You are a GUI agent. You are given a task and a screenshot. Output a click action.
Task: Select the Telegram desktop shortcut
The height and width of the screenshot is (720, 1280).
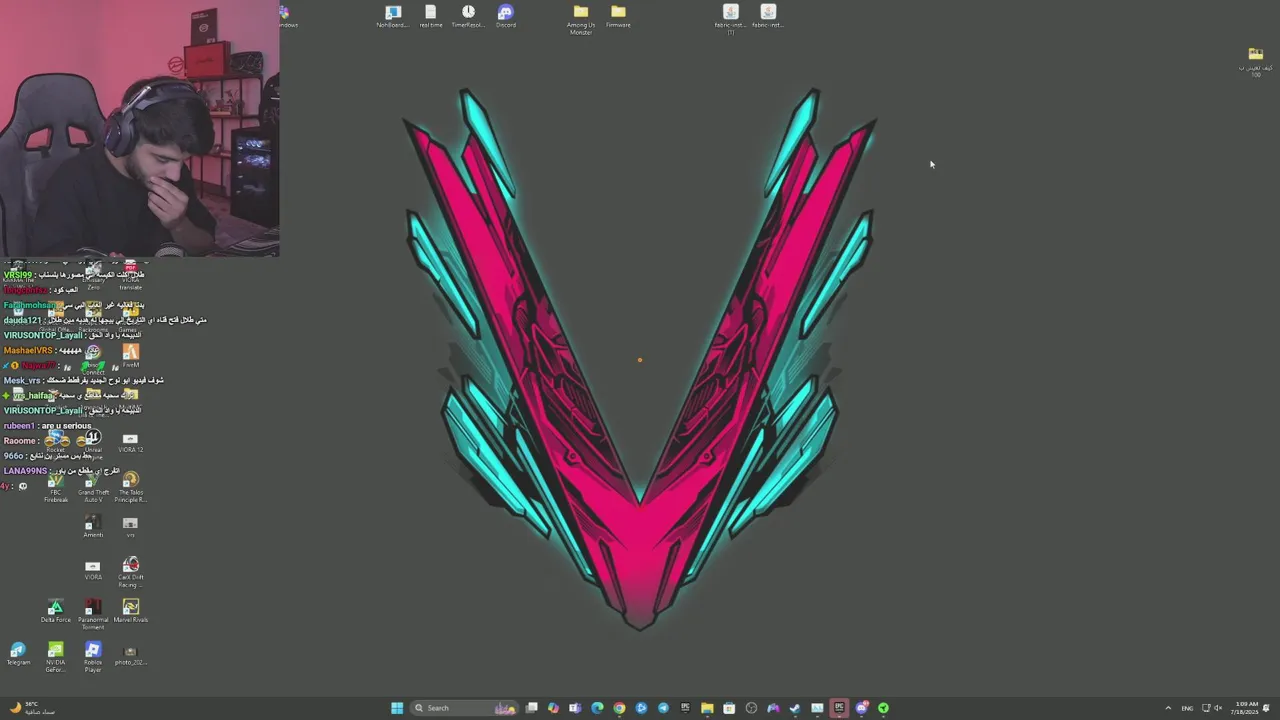(18, 654)
